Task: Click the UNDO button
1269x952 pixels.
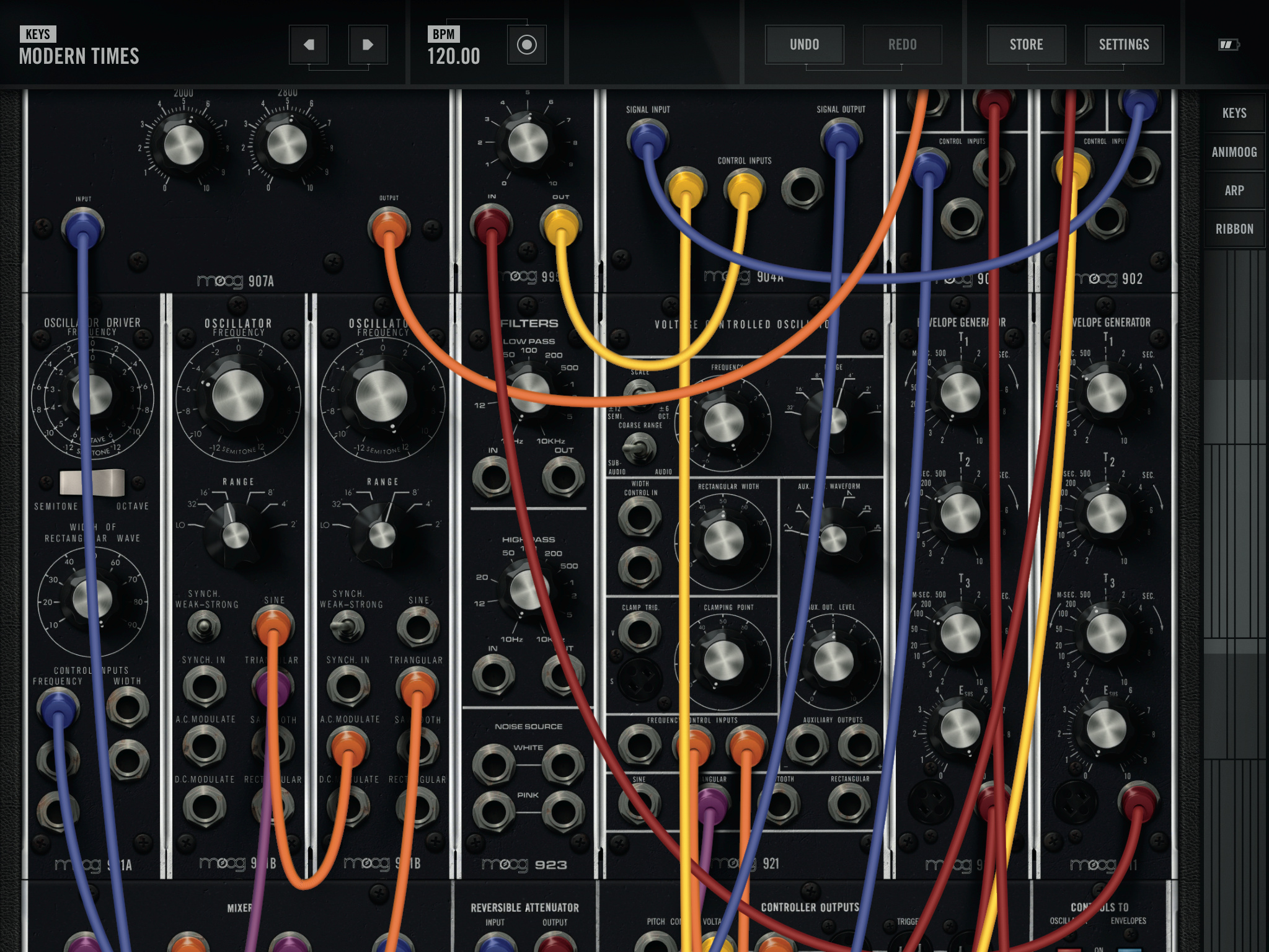Action: tap(804, 45)
